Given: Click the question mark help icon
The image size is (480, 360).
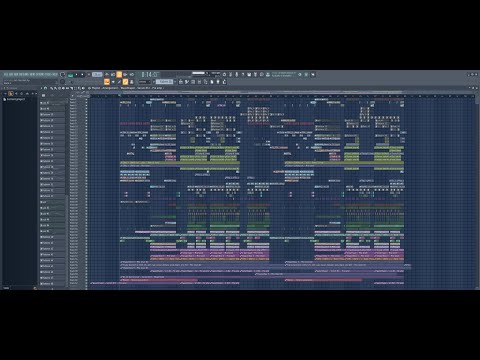Looking at the screenshot, I should [x=243, y=75].
